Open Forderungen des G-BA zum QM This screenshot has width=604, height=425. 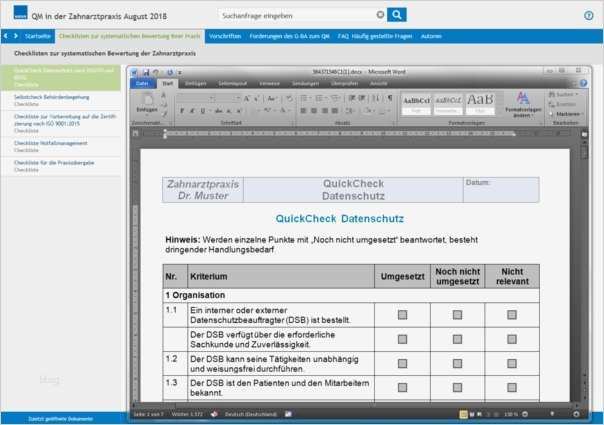[x=289, y=36]
